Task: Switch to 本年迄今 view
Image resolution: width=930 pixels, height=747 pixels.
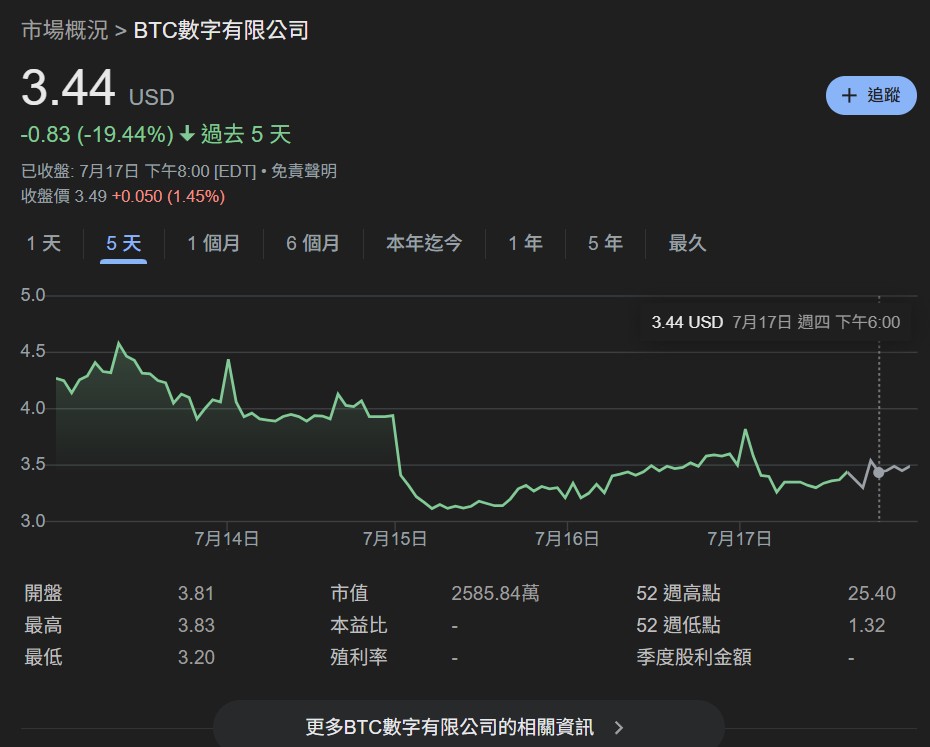Action: (x=424, y=242)
